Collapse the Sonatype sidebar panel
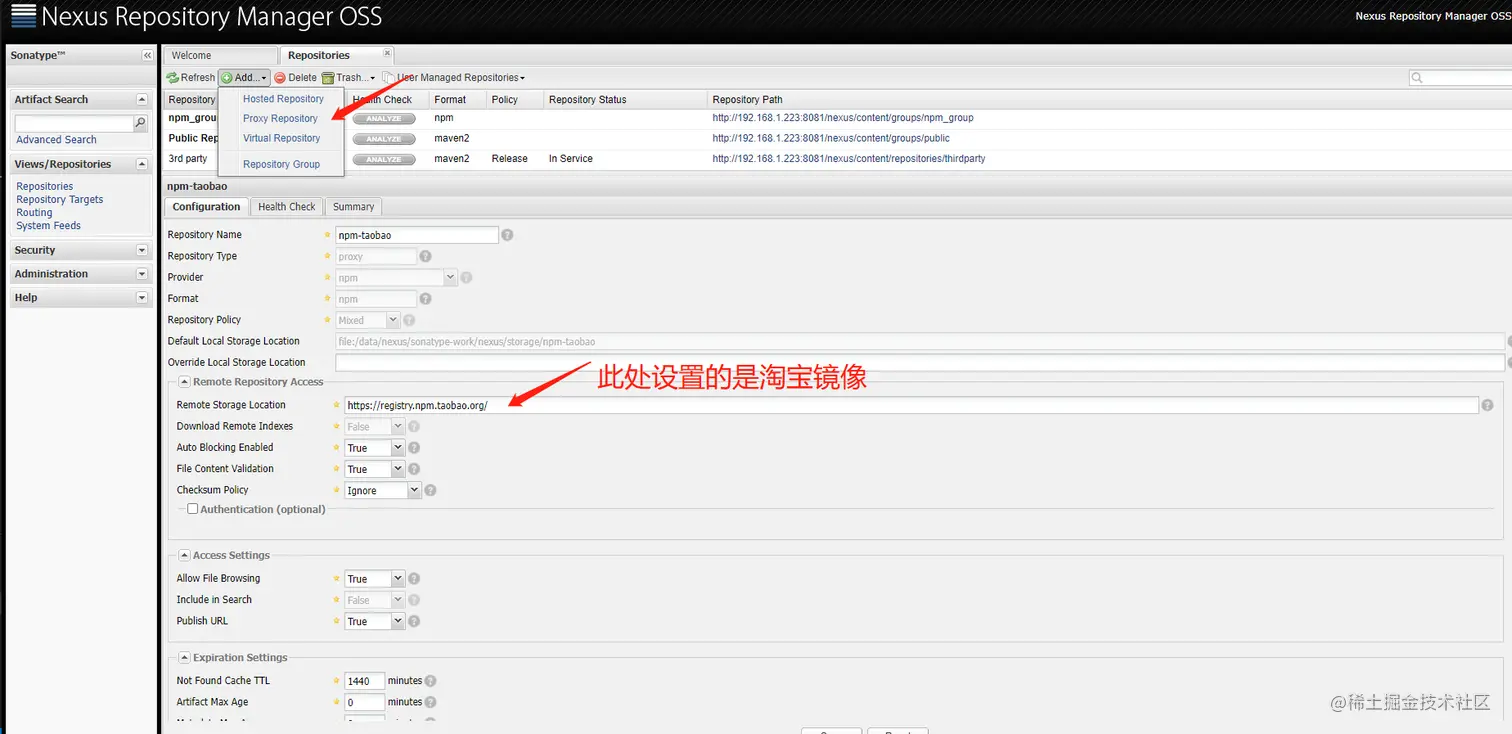 coord(147,56)
